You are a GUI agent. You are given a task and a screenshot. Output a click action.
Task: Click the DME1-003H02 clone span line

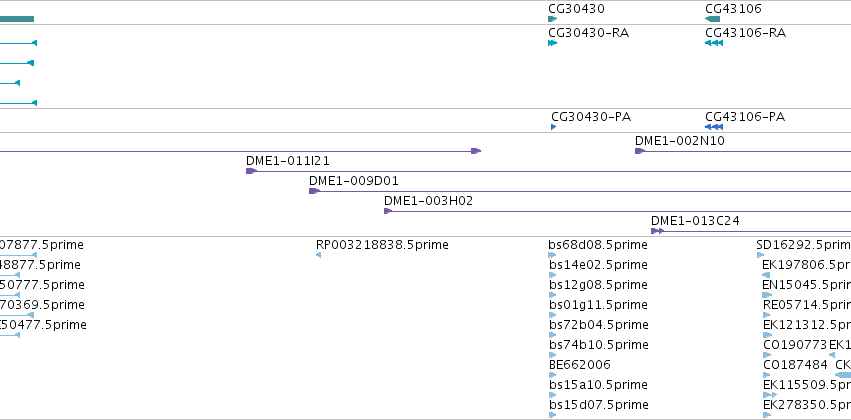pos(621,211)
